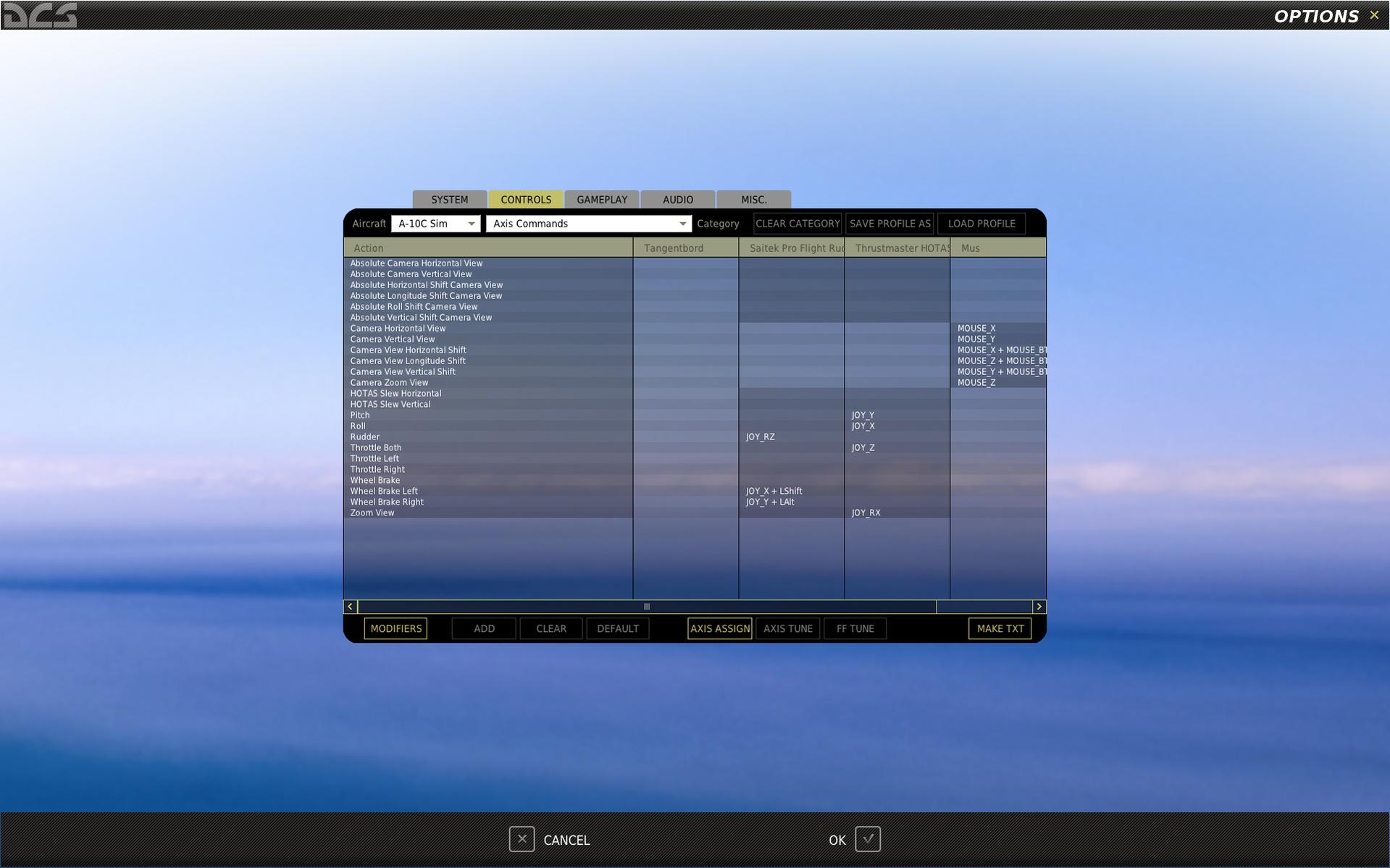Select the Zoom View action row
Image resolution: width=1390 pixels, height=868 pixels.
[x=488, y=513]
